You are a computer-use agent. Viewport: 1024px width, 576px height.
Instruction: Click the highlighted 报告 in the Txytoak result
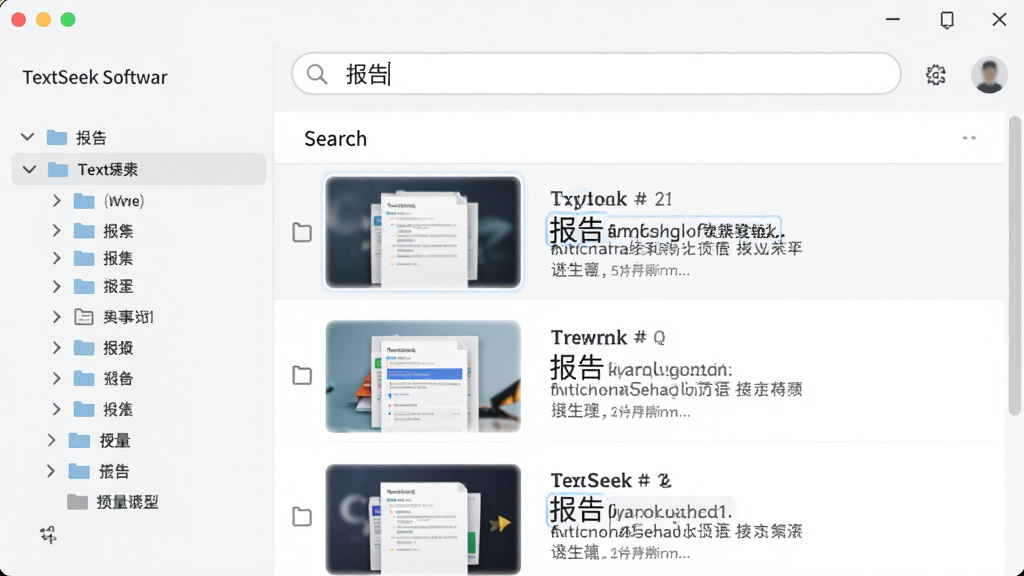coord(576,230)
